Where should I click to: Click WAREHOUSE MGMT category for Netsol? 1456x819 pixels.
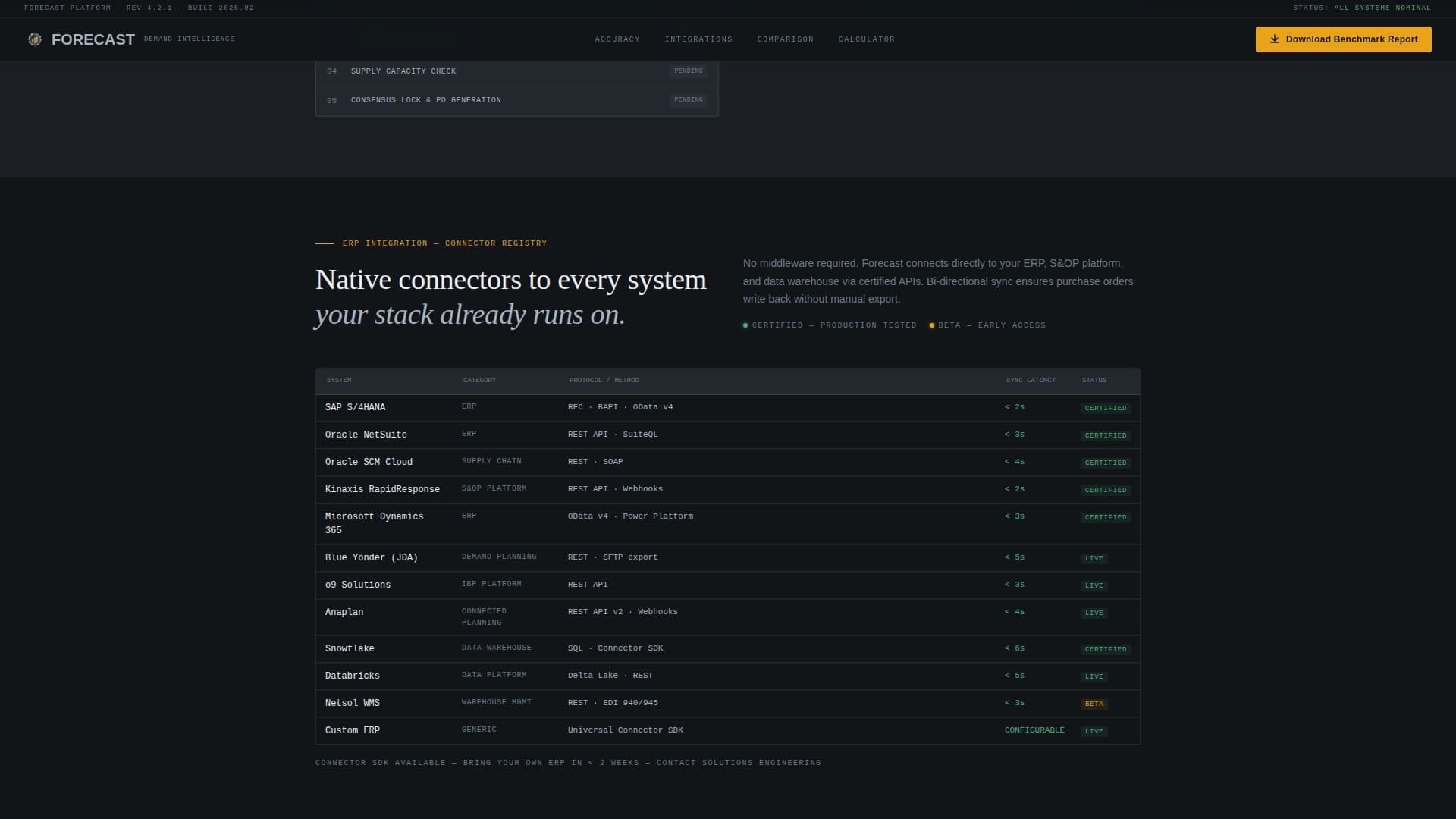(496, 702)
